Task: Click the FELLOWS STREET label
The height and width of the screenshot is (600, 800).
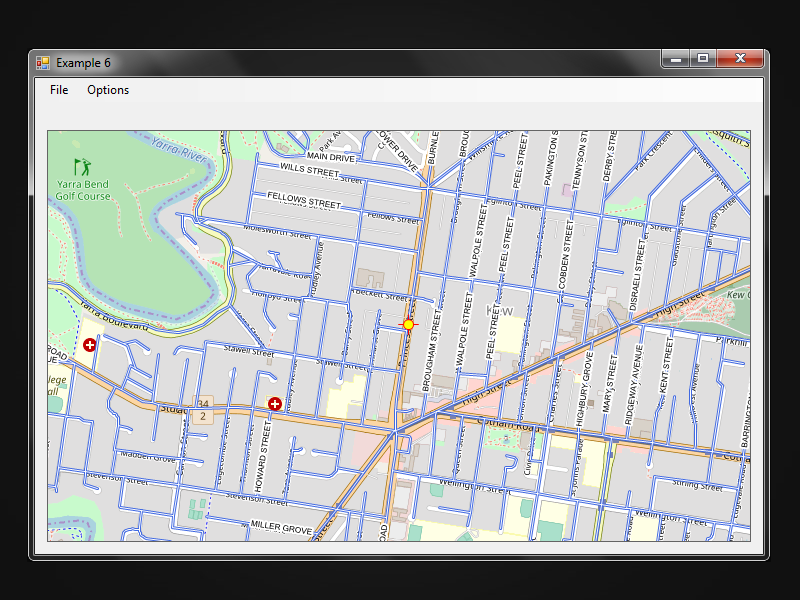Action: 304,200
